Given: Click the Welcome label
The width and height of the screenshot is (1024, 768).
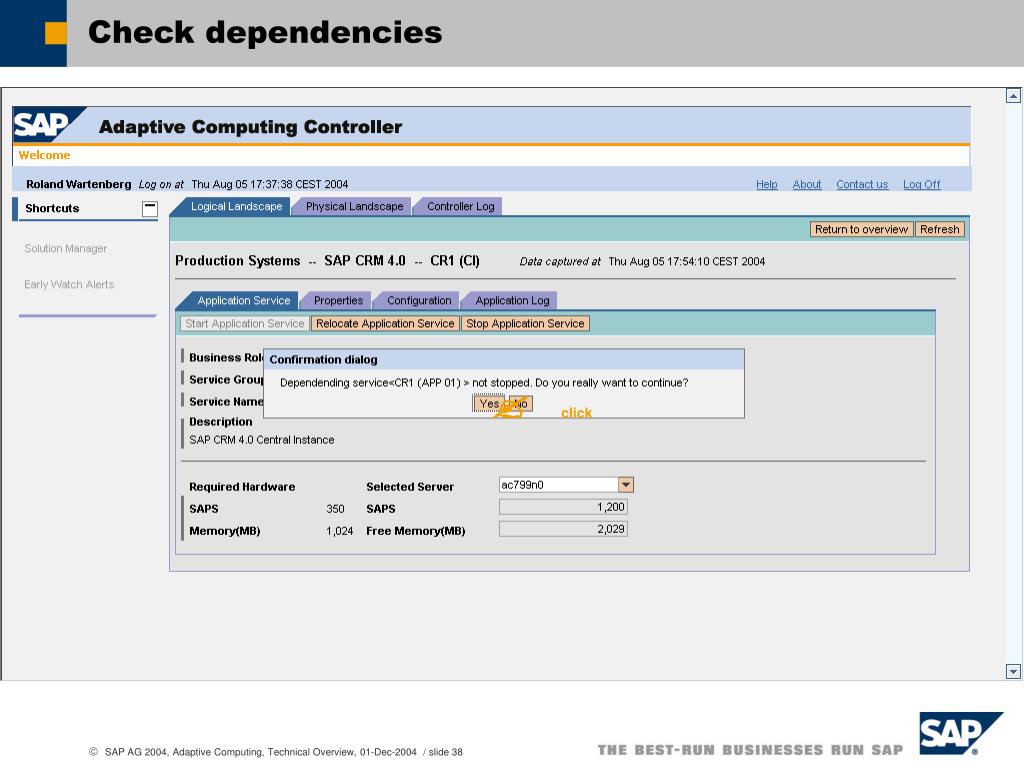Looking at the screenshot, I should pos(44,155).
